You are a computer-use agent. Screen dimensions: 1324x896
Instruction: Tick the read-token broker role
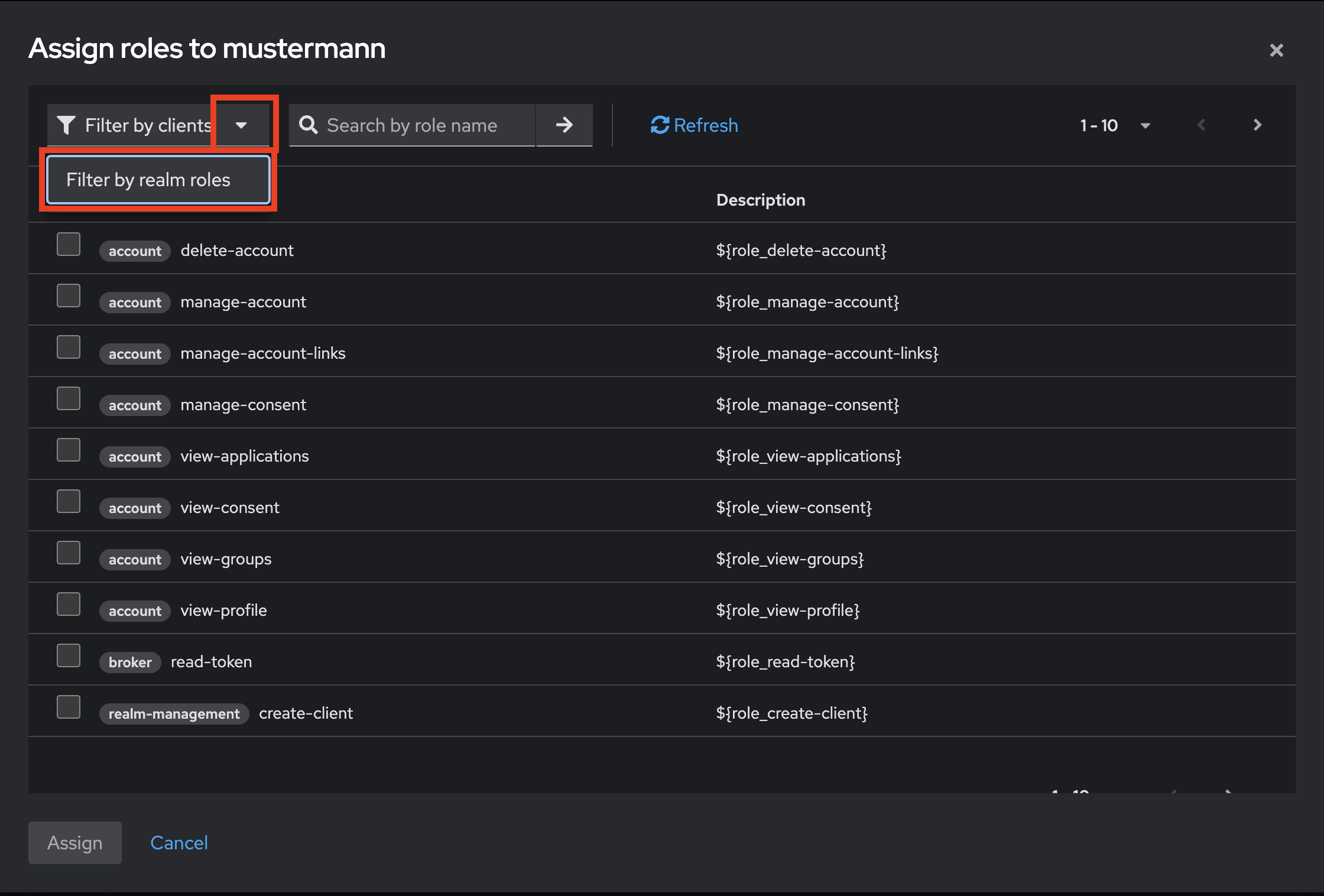tap(69, 655)
